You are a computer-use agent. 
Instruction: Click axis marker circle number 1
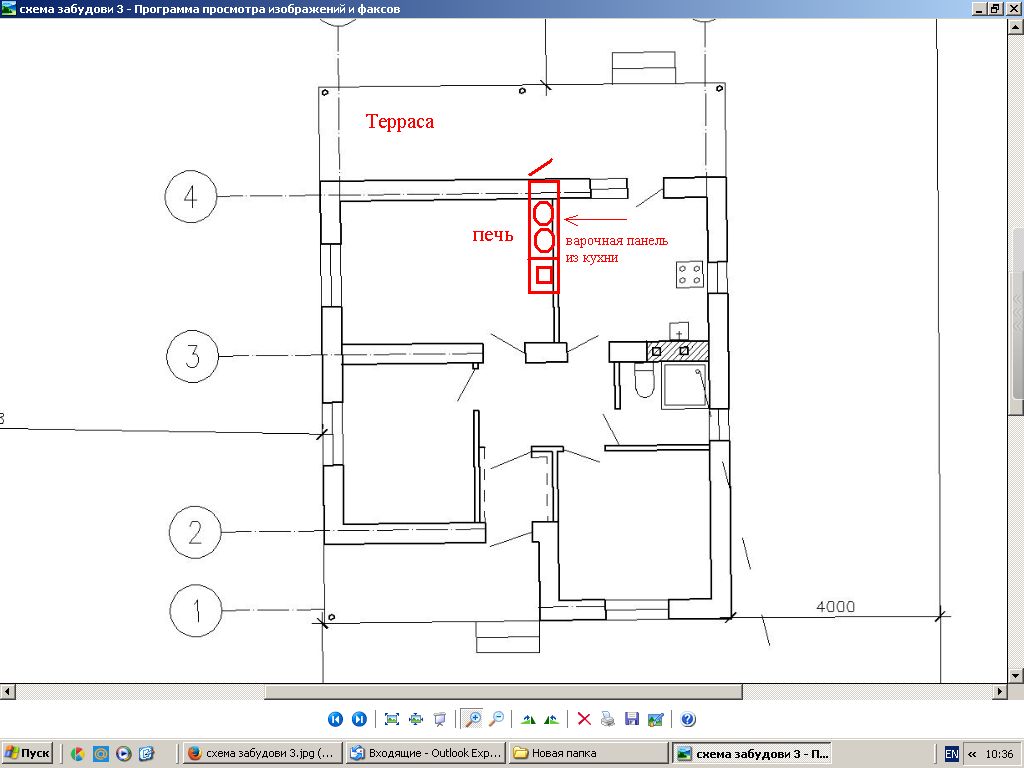click(x=196, y=611)
